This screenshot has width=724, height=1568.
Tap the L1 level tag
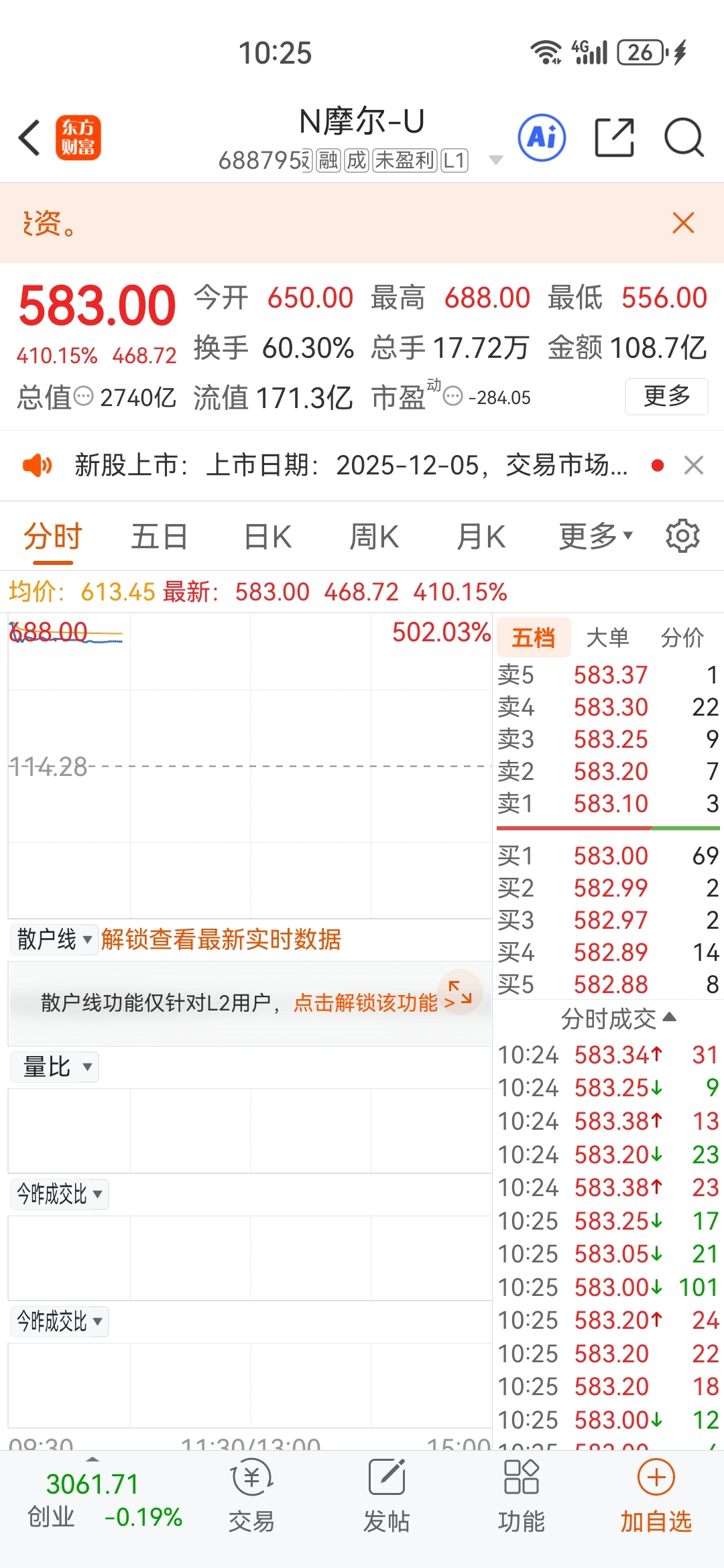coord(454,160)
